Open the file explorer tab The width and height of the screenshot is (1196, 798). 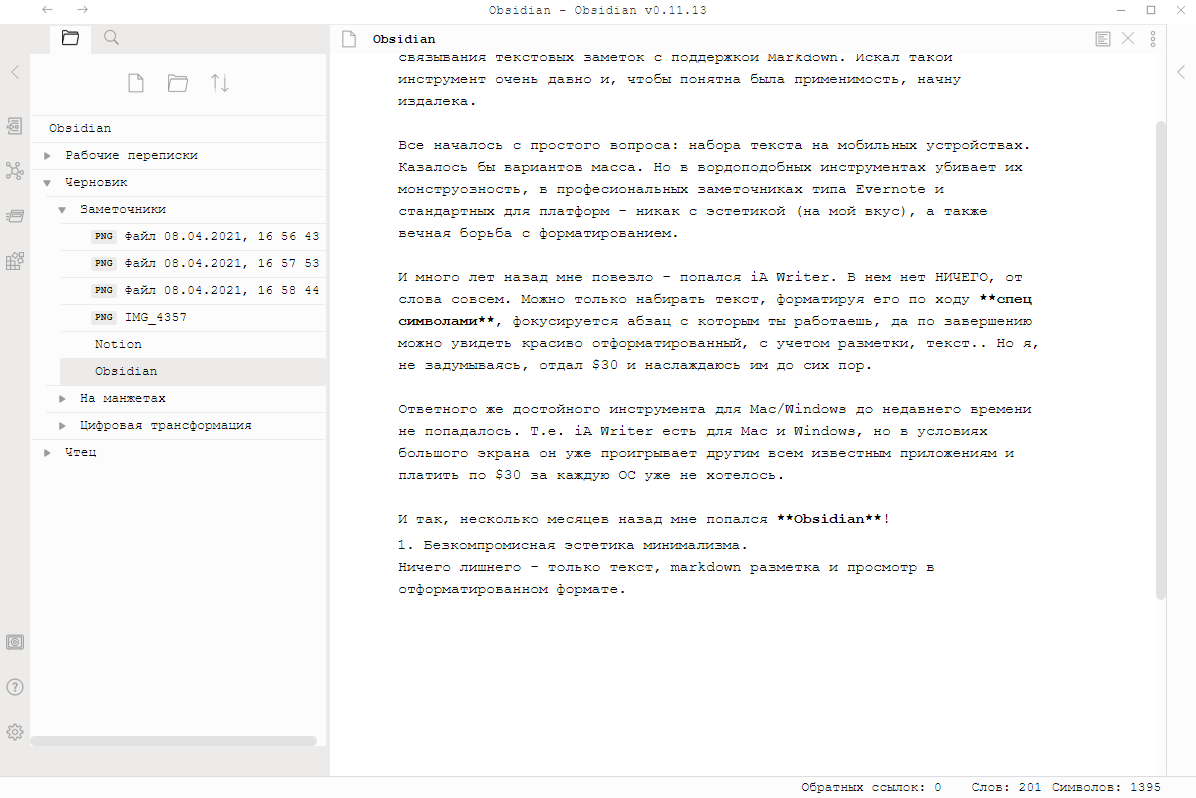[x=70, y=38]
